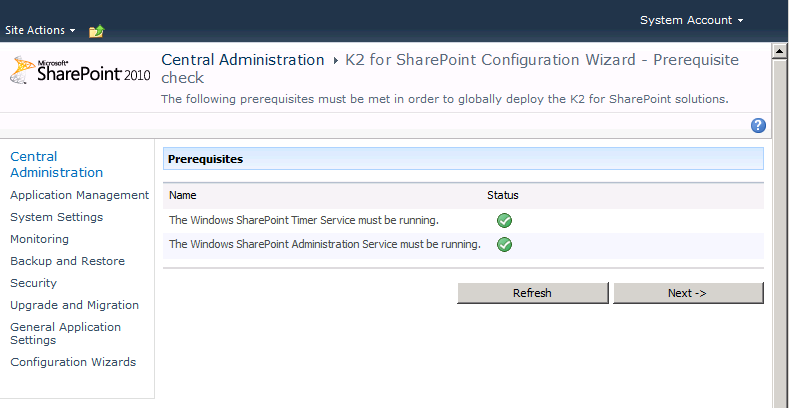Image resolution: width=789 pixels, height=408 pixels.
Task: Navigate to Security settings
Action: [33, 283]
